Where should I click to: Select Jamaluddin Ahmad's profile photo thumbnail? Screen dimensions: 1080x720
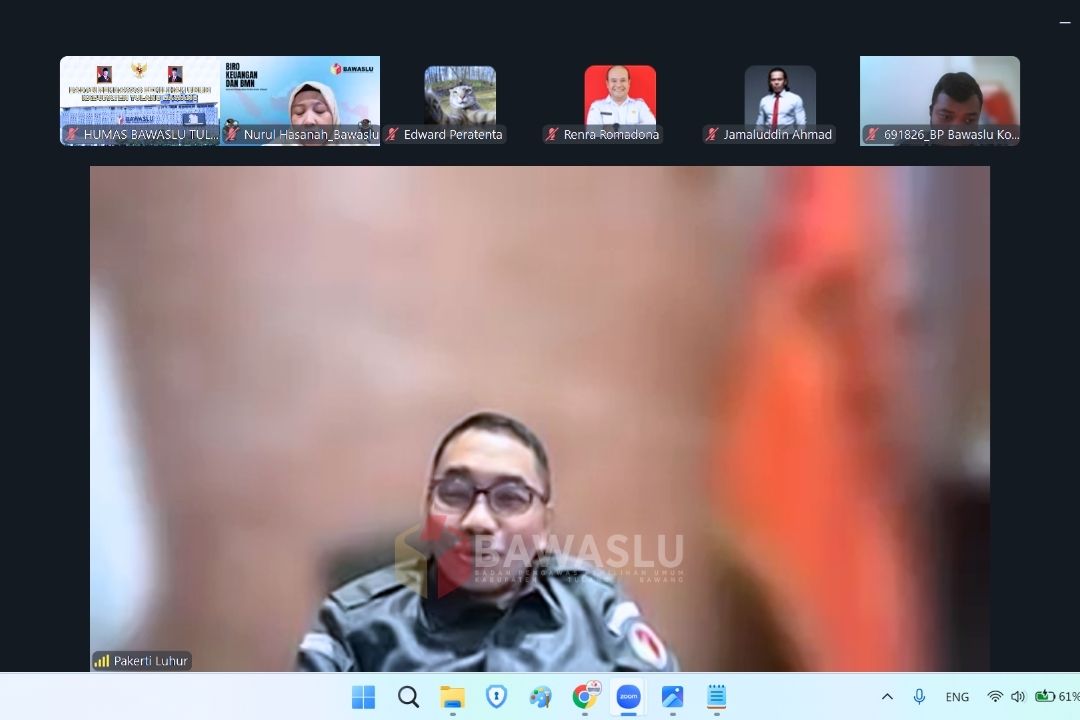coord(780,95)
